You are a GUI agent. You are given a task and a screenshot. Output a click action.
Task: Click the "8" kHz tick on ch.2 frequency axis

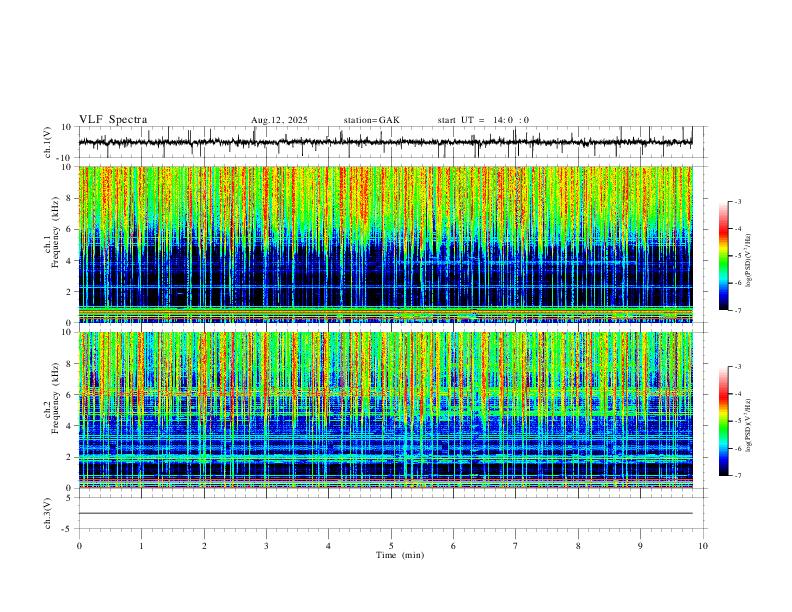pos(69,364)
